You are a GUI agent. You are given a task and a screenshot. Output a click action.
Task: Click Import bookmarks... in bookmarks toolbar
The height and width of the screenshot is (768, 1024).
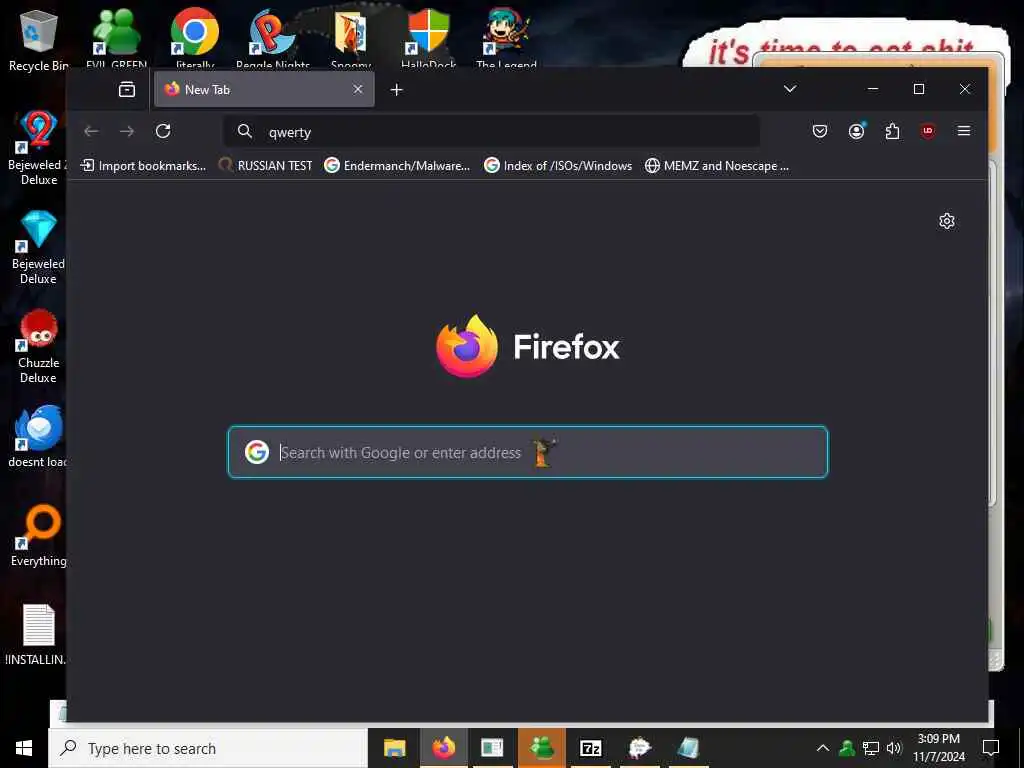point(143,166)
